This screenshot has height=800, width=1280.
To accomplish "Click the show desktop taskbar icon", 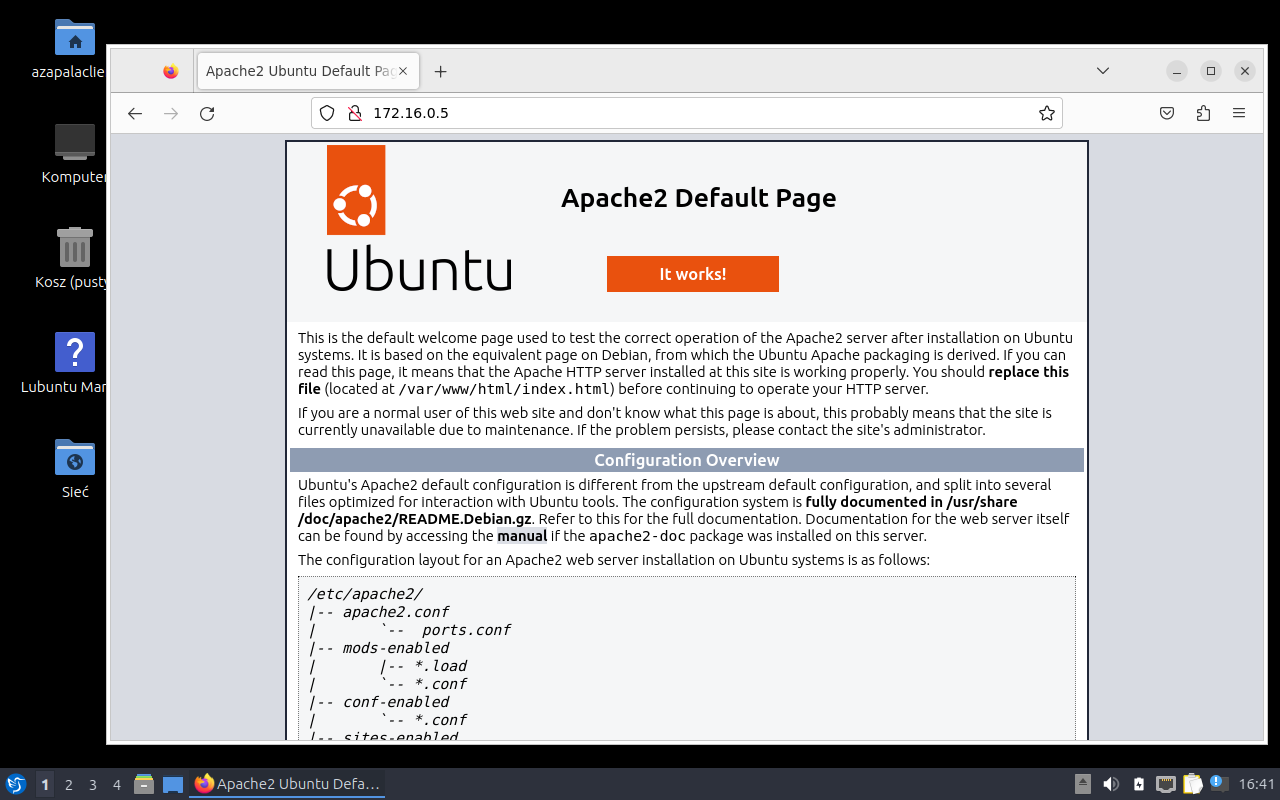I will coord(173,784).
